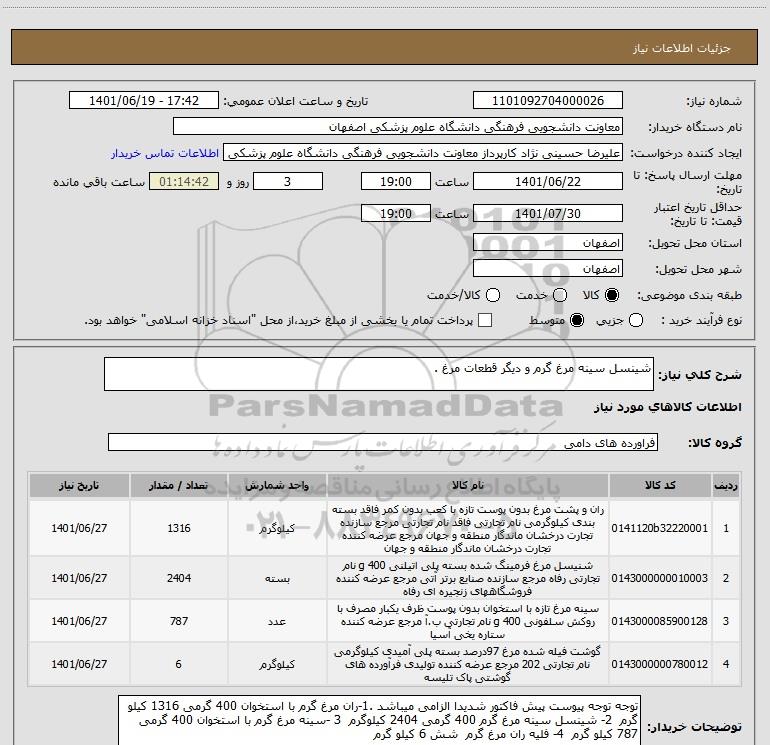Click the delivery province field اصفهان

point(548,243)
